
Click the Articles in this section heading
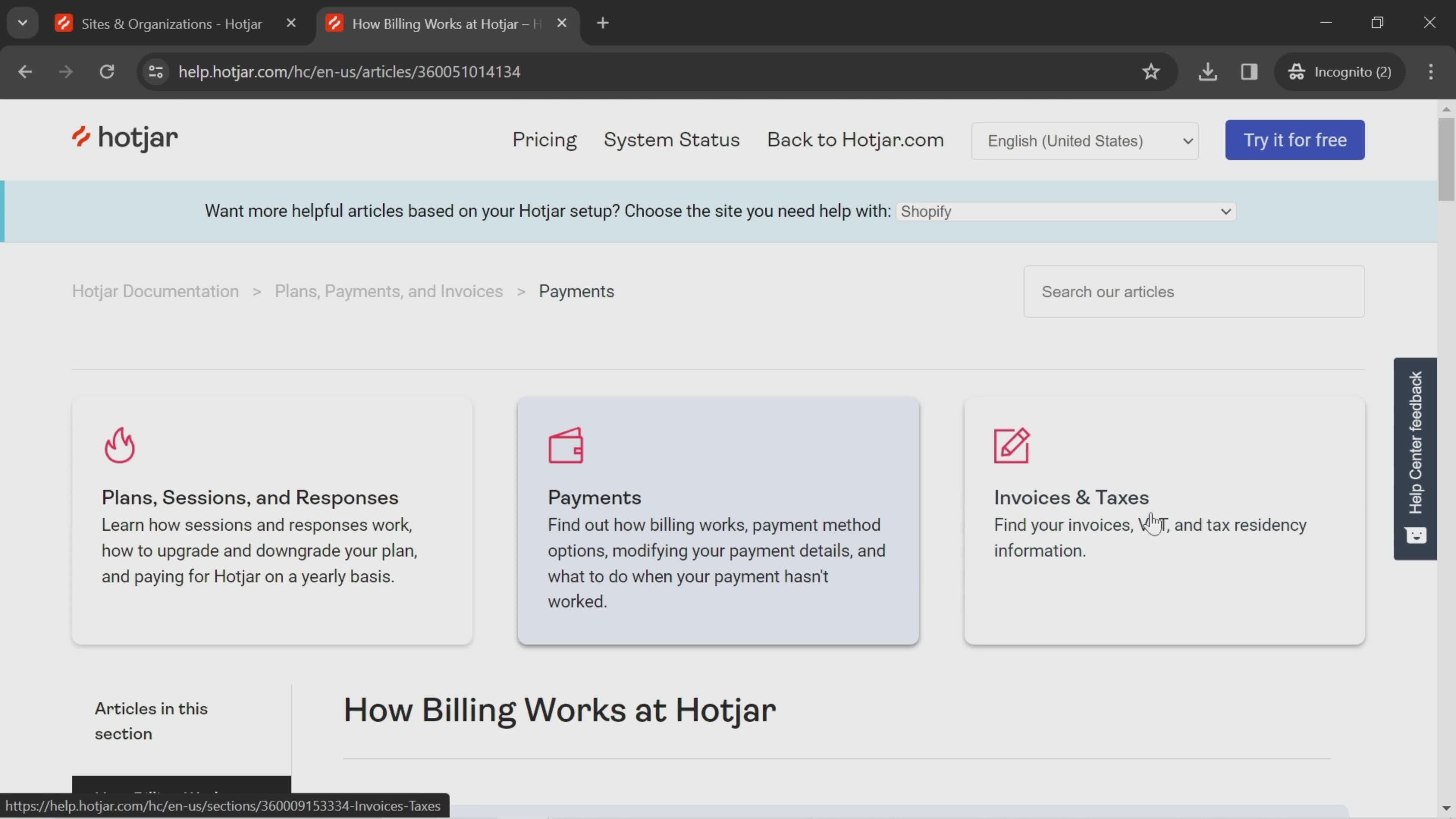pos(151,721)
